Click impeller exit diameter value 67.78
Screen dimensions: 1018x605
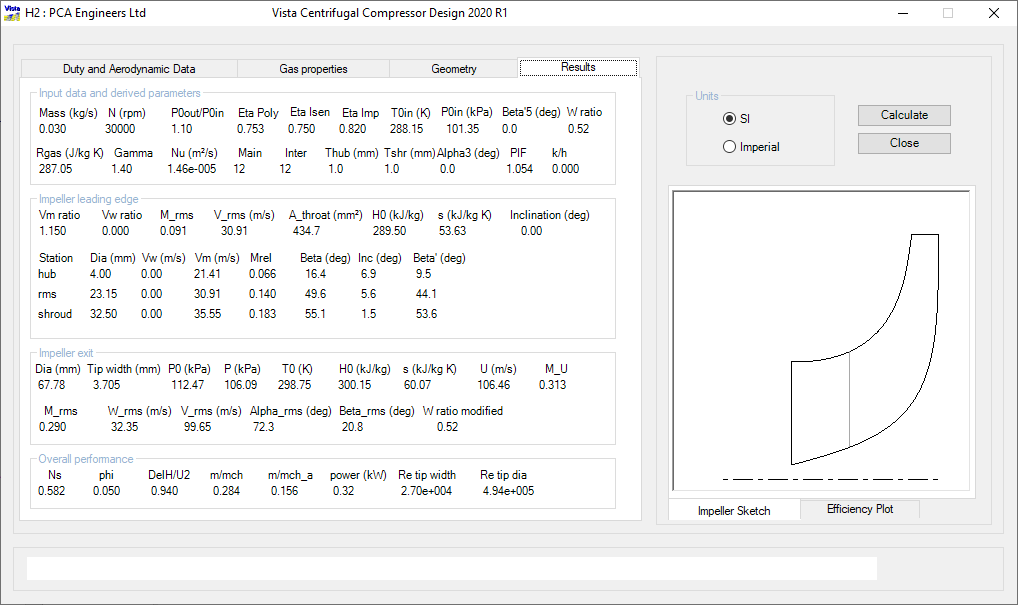[x=51, y=384]
